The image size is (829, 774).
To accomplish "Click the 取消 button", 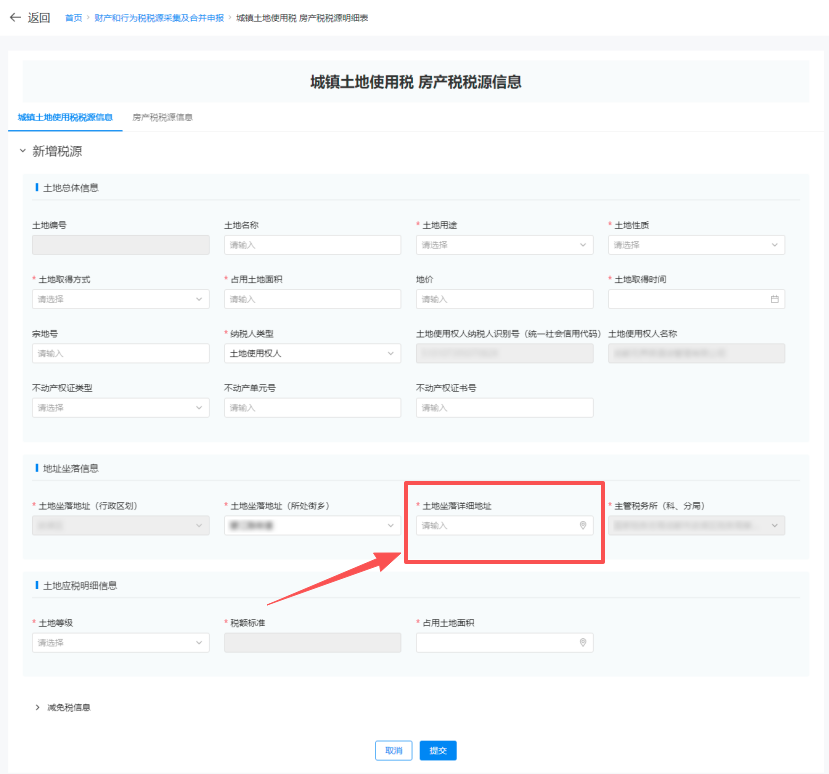I will coord(394,751).
